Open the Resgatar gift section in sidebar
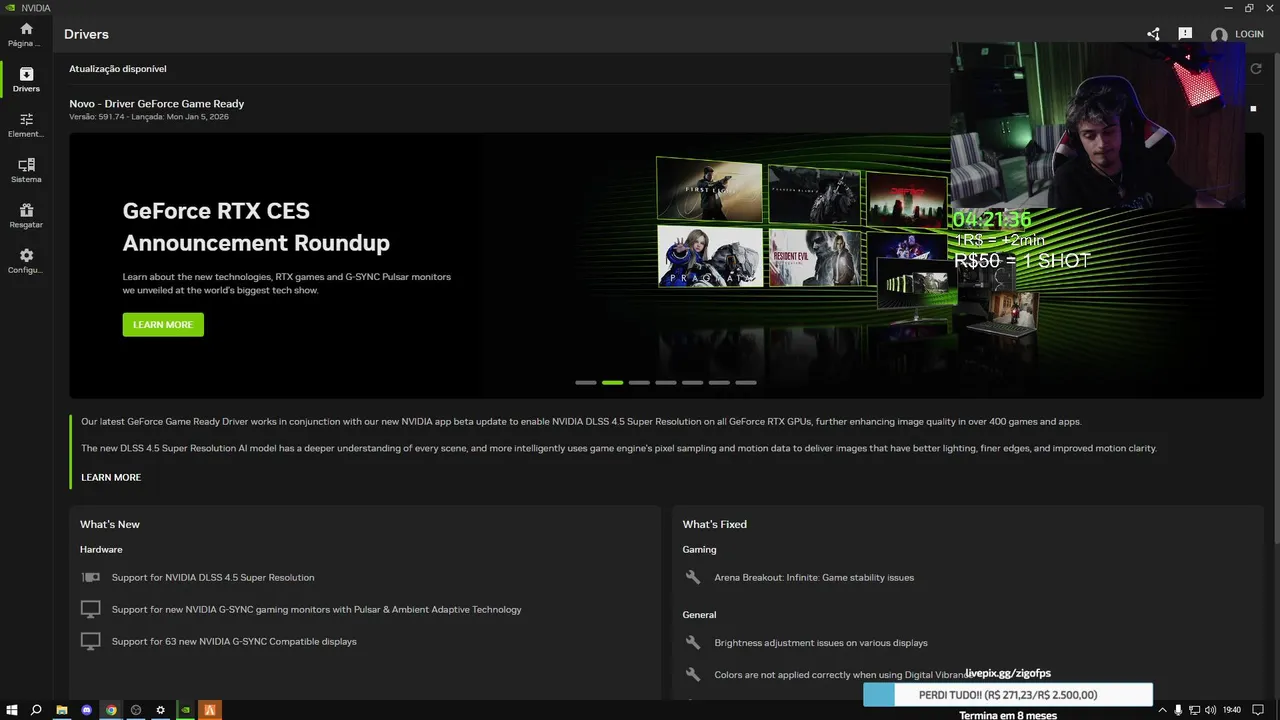Viewport: 1280px width, 720px height. point(26,216)
